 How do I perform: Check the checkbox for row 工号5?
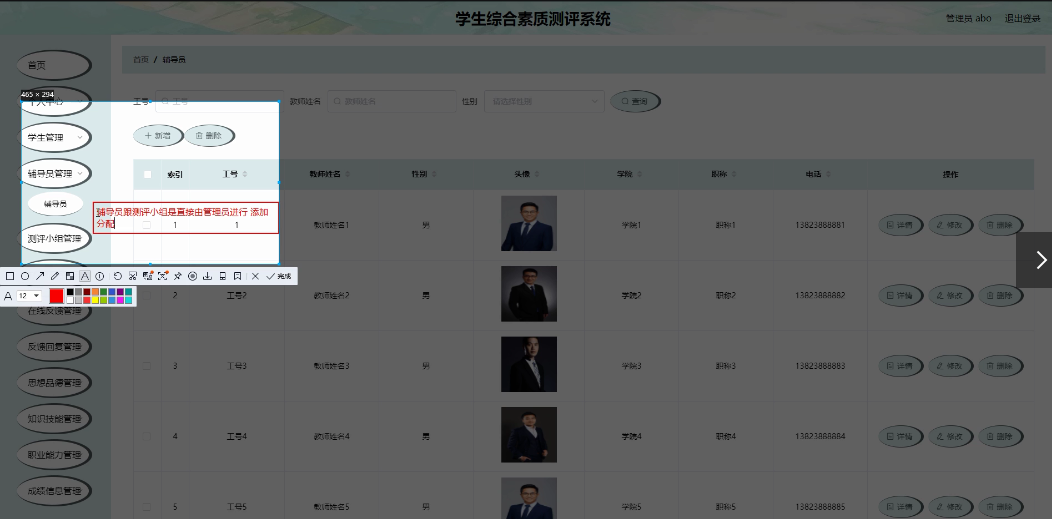pos(147,507)
